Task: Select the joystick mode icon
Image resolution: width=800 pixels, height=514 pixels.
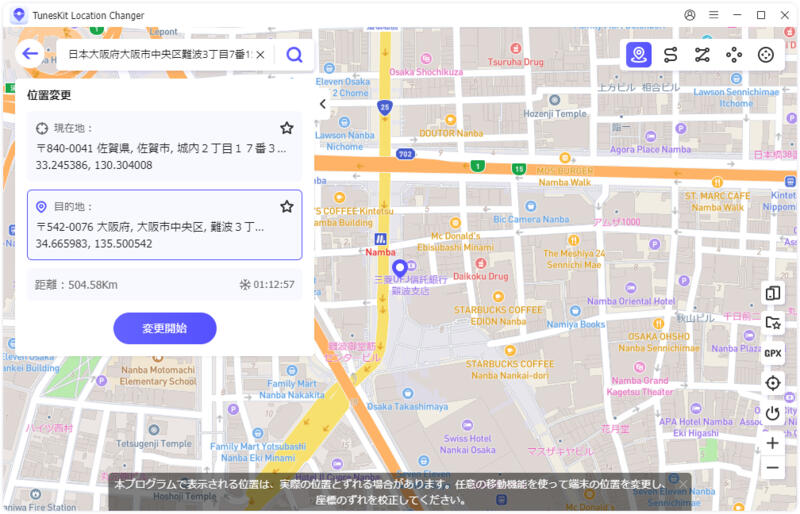Action: pos(766,55)
